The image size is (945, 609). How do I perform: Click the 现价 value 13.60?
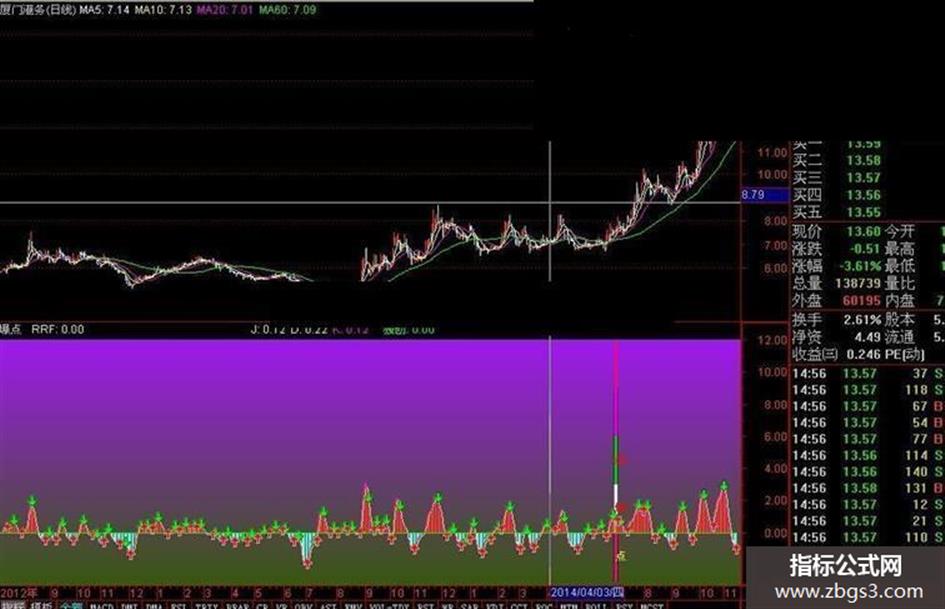(x=864, y=232)
